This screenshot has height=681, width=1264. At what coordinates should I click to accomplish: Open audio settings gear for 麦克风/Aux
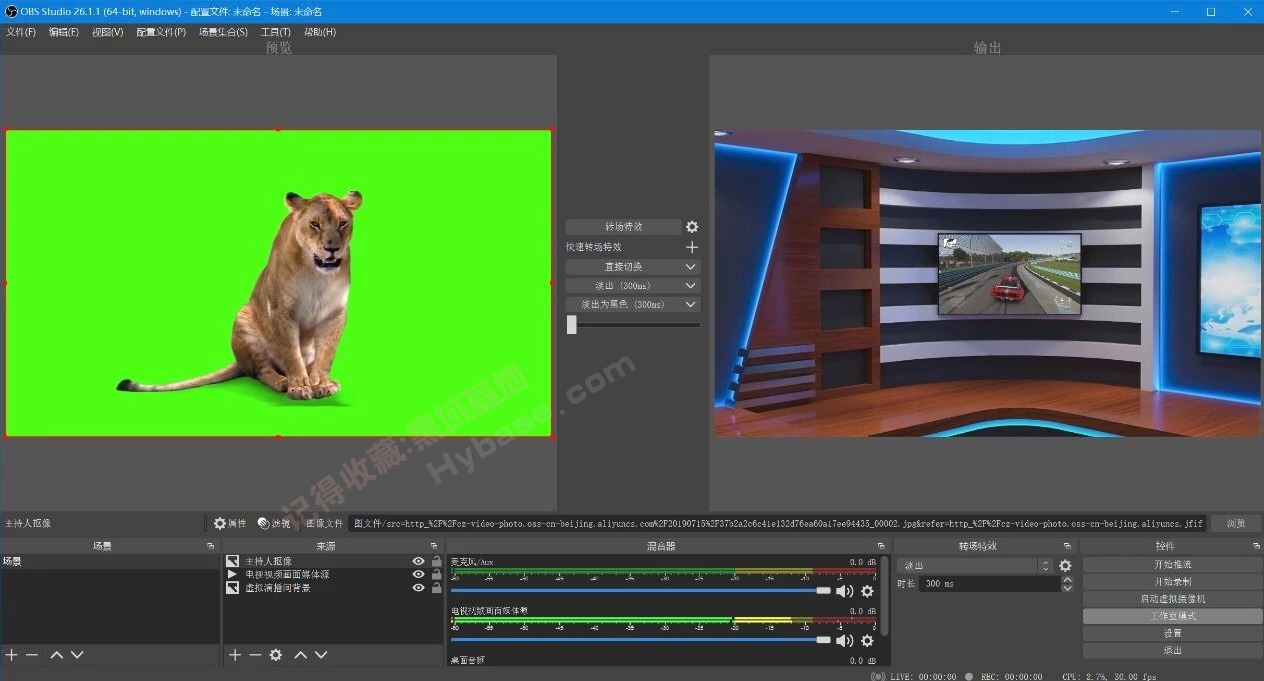866,591
